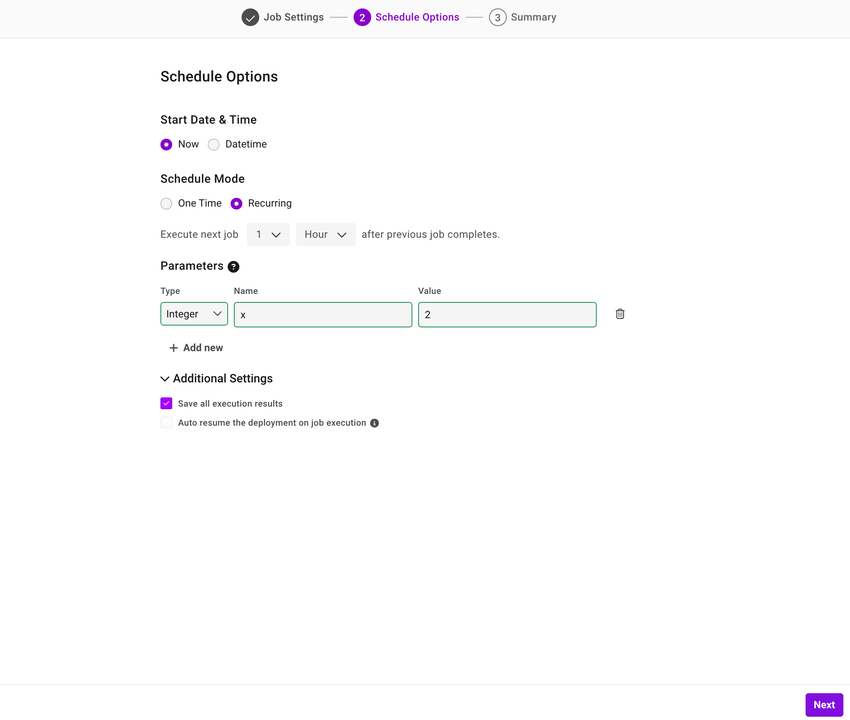Go back to the Job Settings step
This screenshot has height=720, width=850.
[x=293, y=17]
